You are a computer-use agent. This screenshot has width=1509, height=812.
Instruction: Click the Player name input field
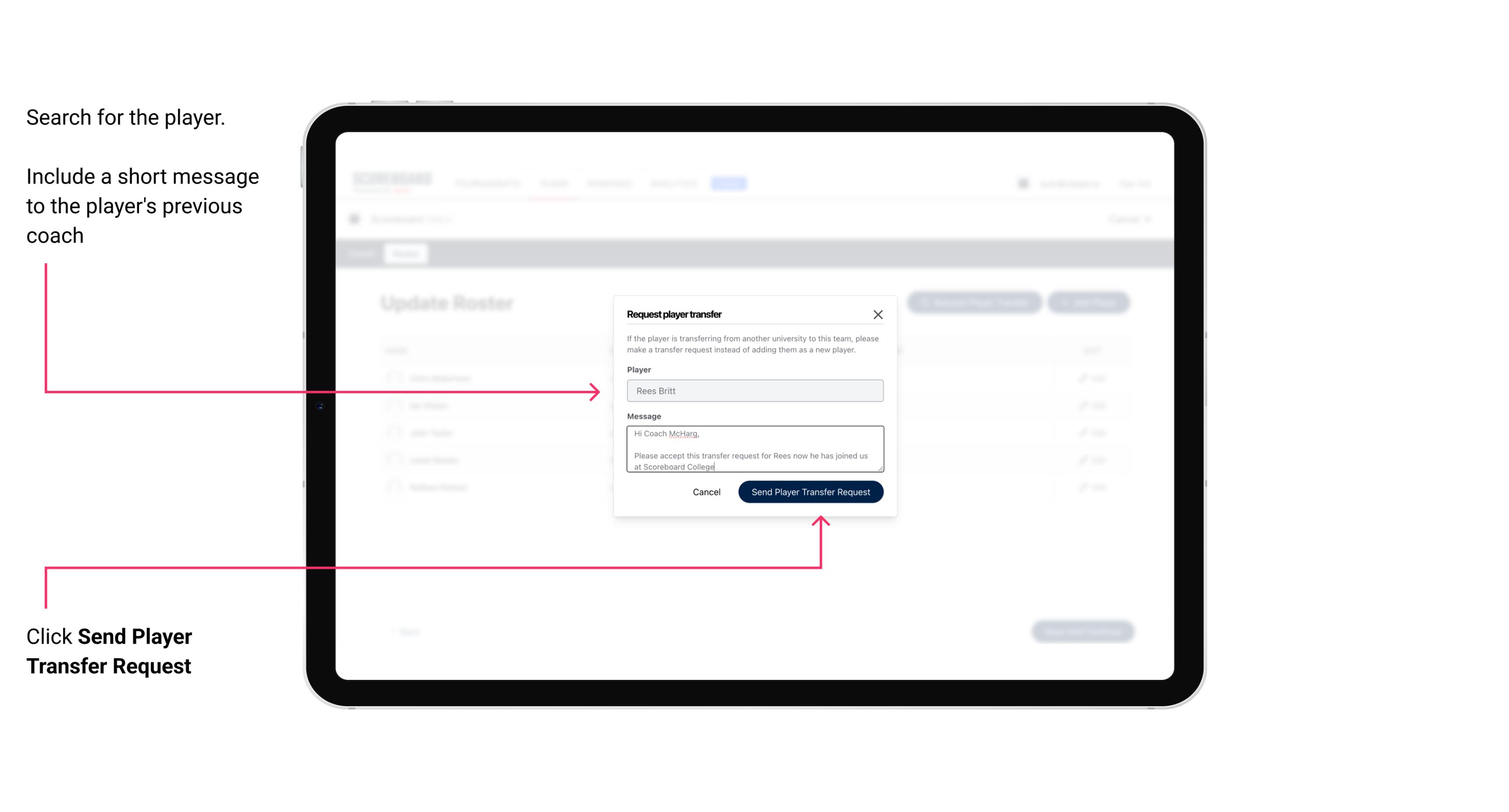pos(754,391)
